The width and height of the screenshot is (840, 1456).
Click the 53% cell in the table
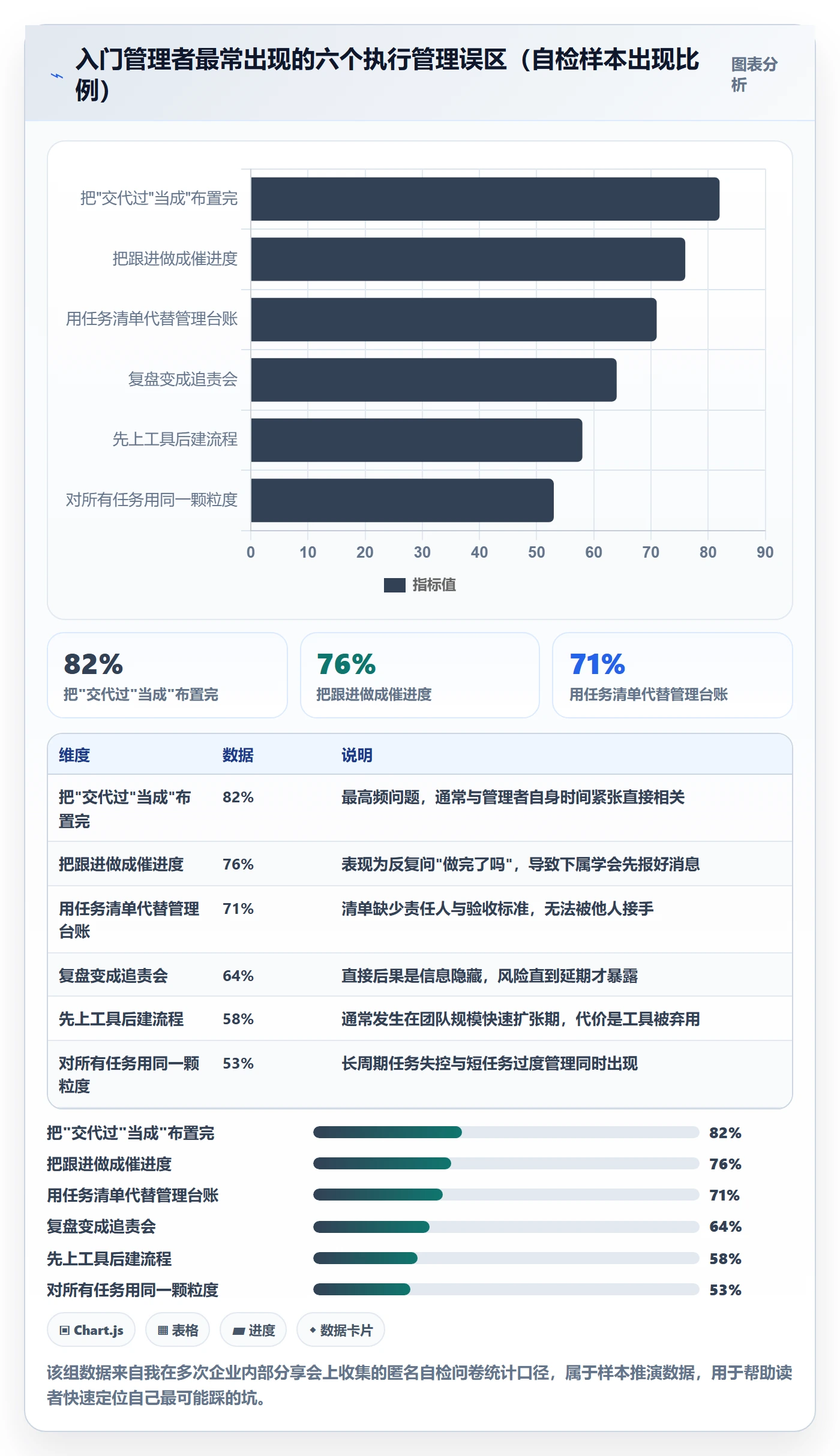coord(238,1063)
